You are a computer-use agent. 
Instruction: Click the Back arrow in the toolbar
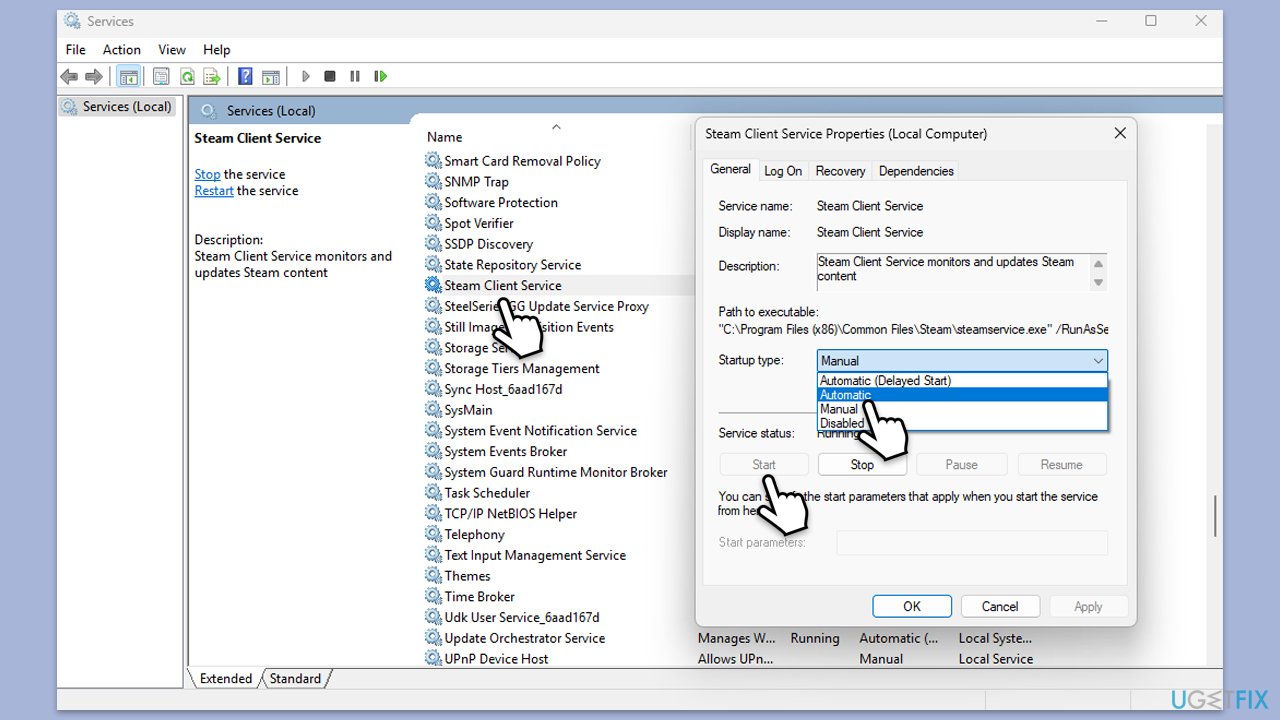68,76
